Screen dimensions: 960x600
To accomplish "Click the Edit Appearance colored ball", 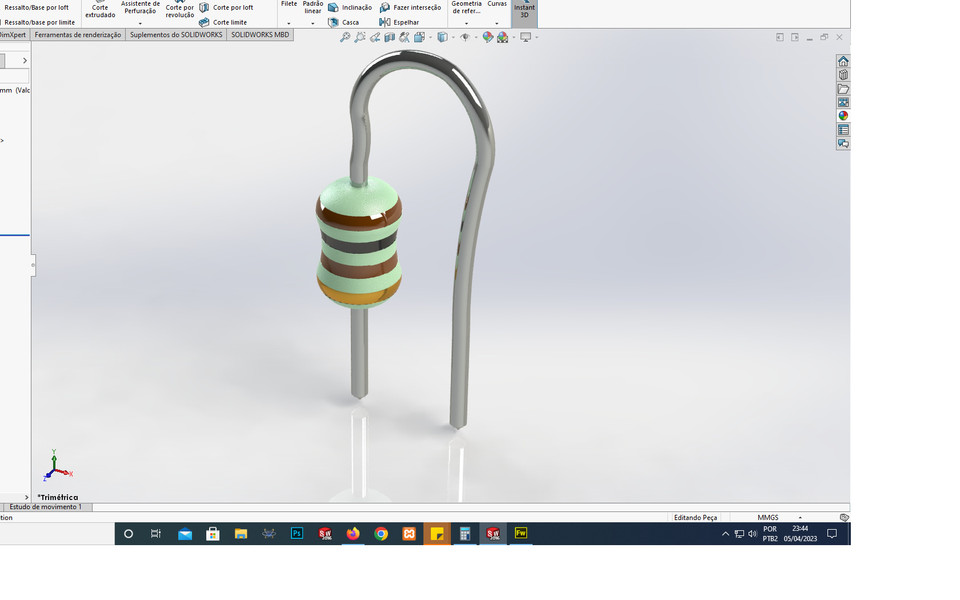I will [487, 37].
